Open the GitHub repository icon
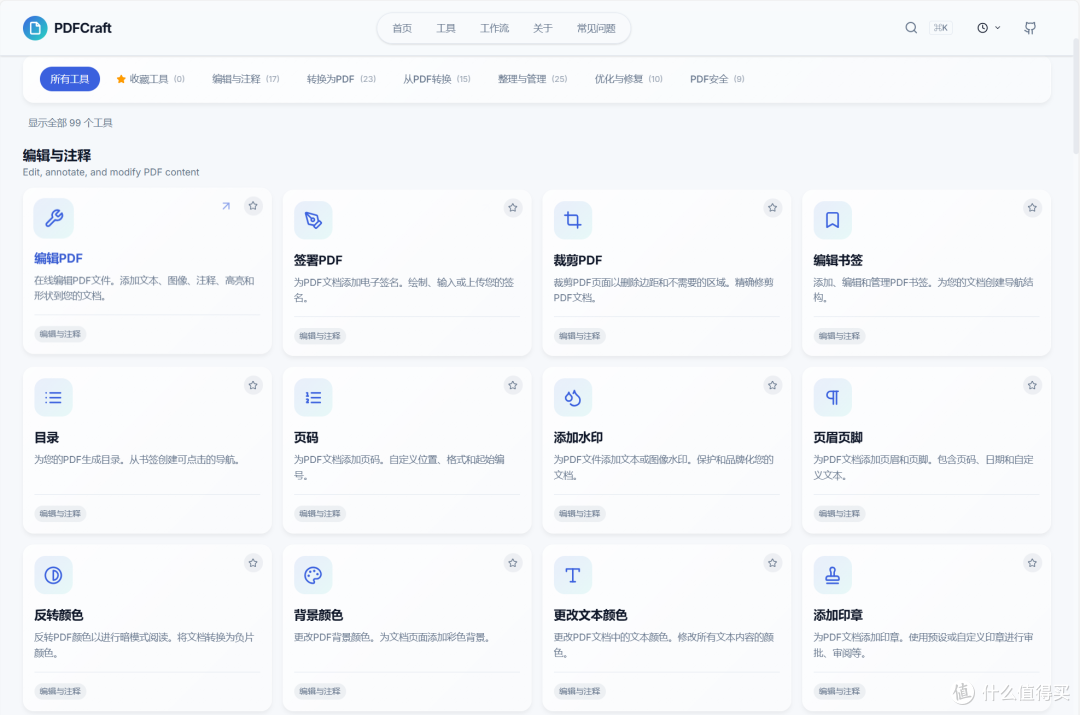Image resolution: width=1080 pixels, height=715 pixels. coord(1030,28)
